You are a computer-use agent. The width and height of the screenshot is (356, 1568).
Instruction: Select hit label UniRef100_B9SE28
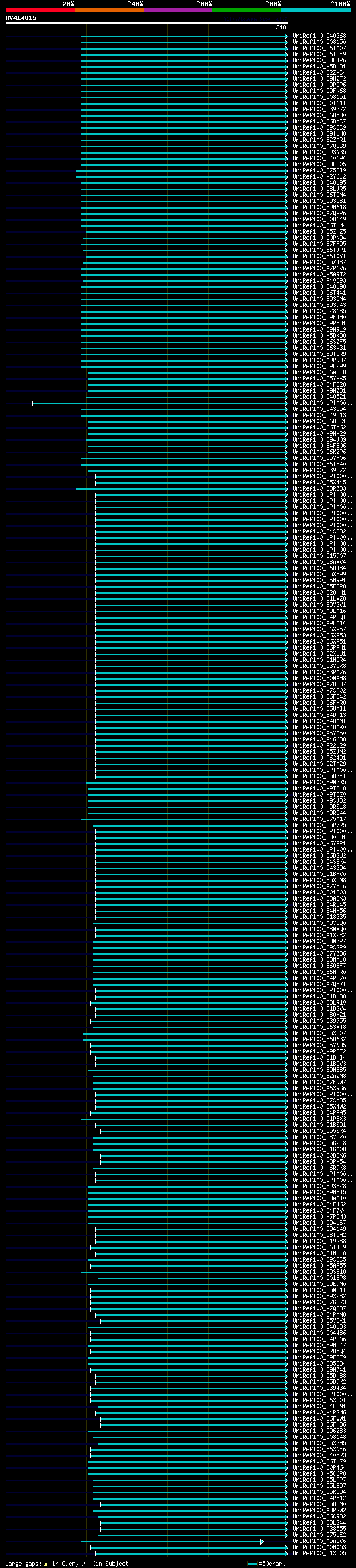tap(319, 1186)
